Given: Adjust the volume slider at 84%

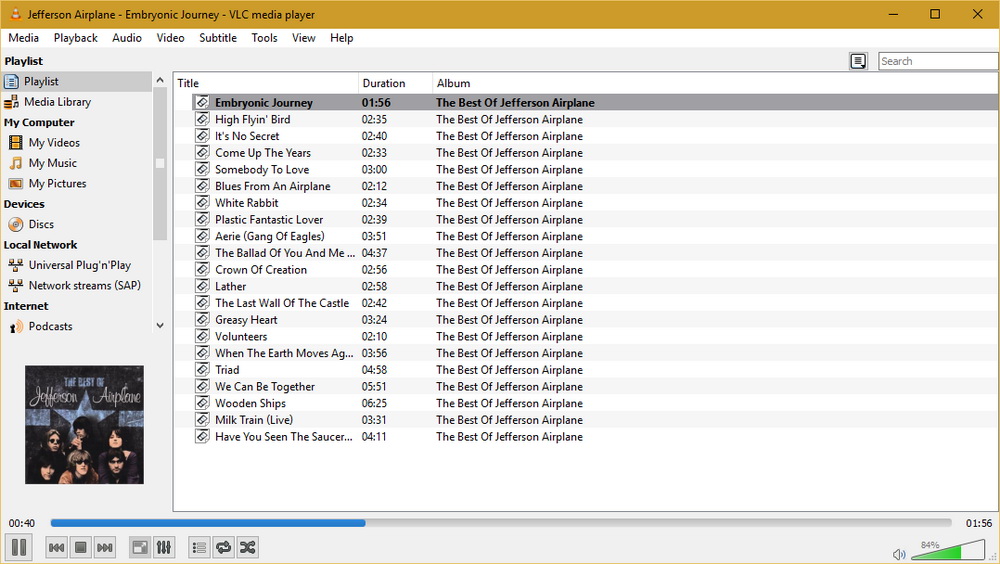Looking at the screenshot, I should tap(948, 550).
